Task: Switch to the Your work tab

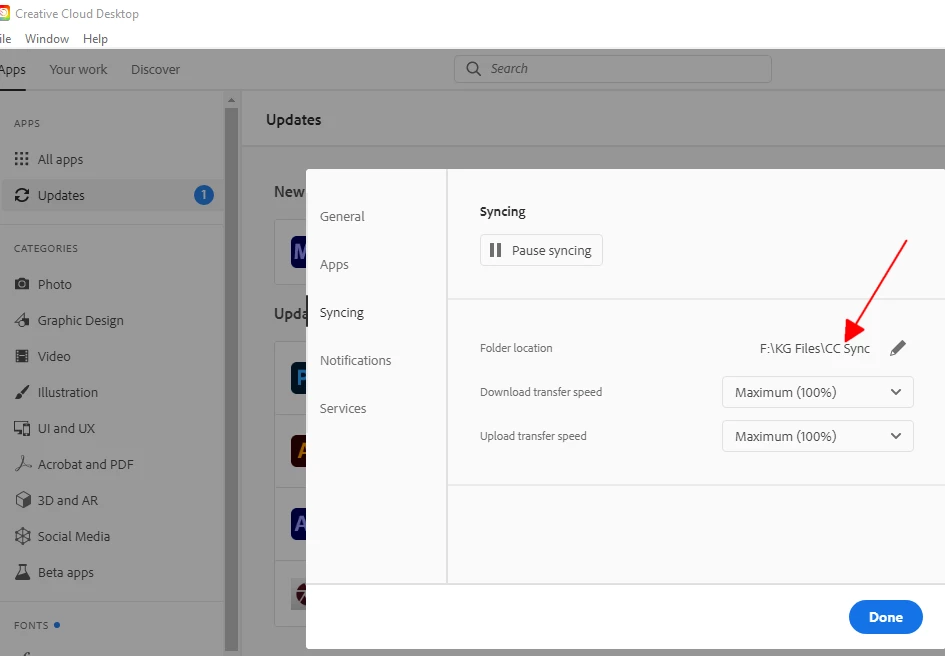Action: [x=78, y=69]
